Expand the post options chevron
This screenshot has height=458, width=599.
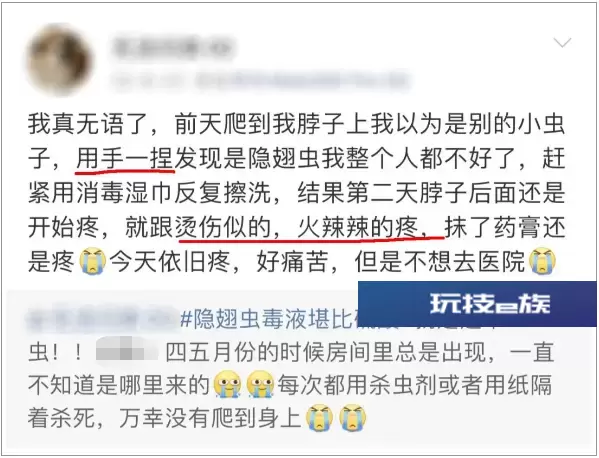[x=562, y=43]
